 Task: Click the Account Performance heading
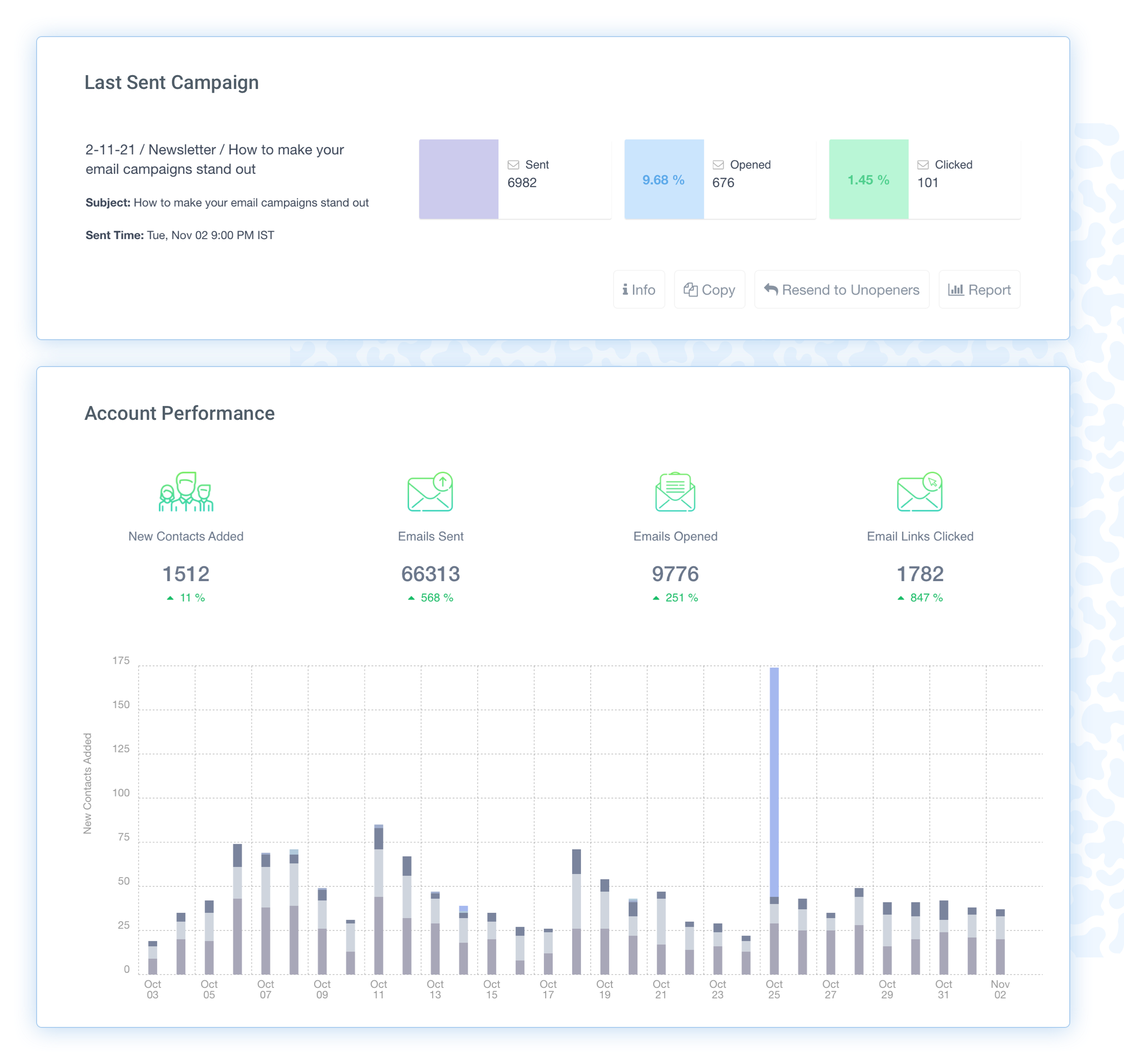coord(180,413)
